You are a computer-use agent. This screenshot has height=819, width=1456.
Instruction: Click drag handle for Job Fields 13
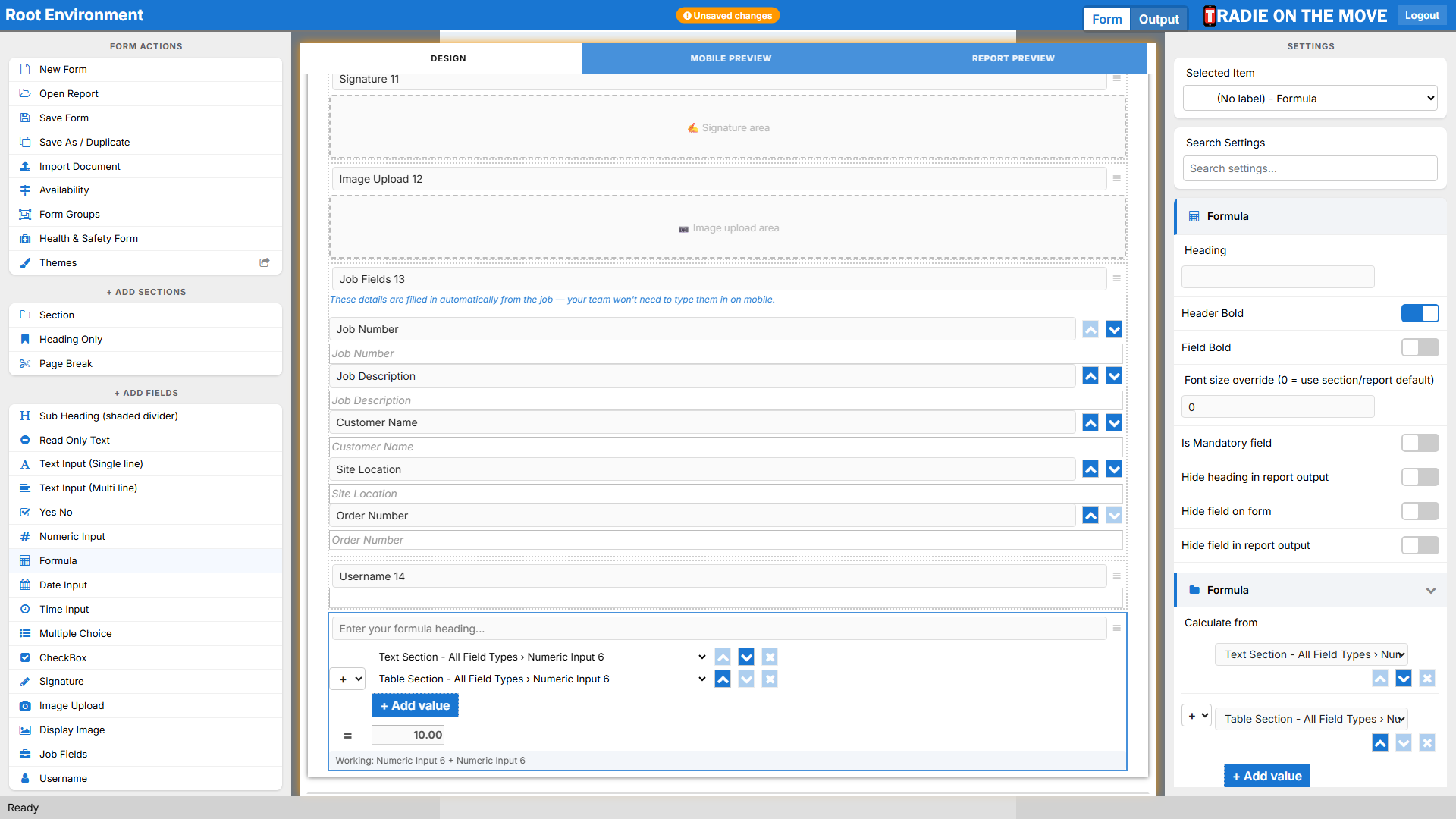(x=1117, y=278)
